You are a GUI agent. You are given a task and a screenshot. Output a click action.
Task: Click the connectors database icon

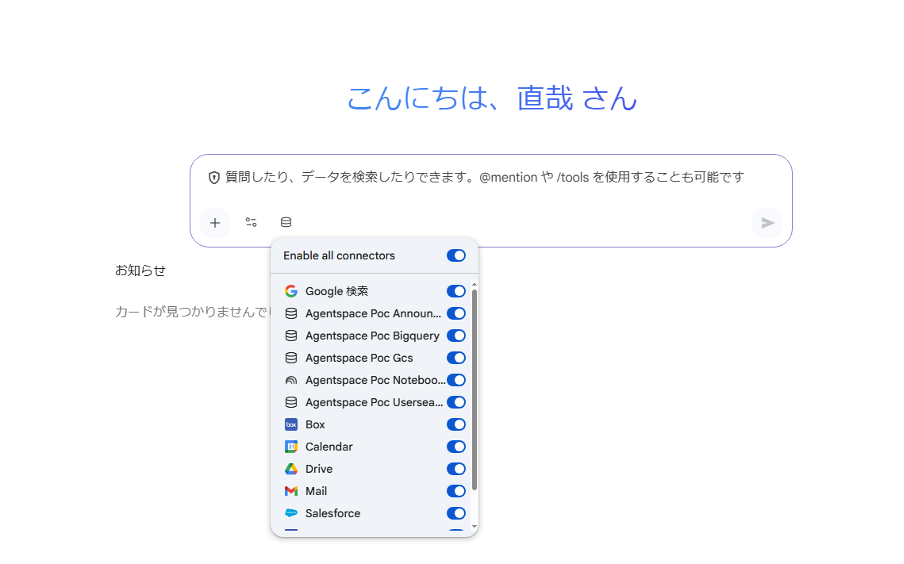click(x=286, y=223)
